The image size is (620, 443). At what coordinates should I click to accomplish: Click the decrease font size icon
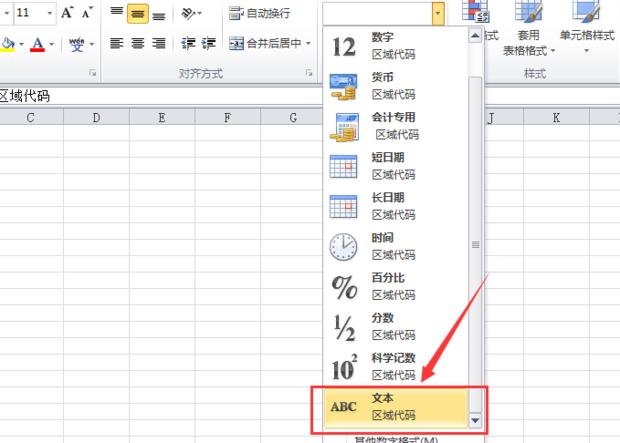87,13
